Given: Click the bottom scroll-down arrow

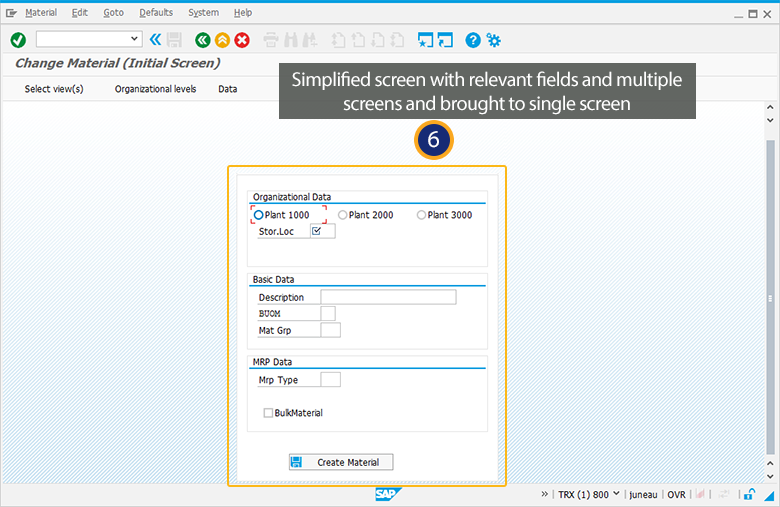Looking at the screenshot, I should point(770,476).
